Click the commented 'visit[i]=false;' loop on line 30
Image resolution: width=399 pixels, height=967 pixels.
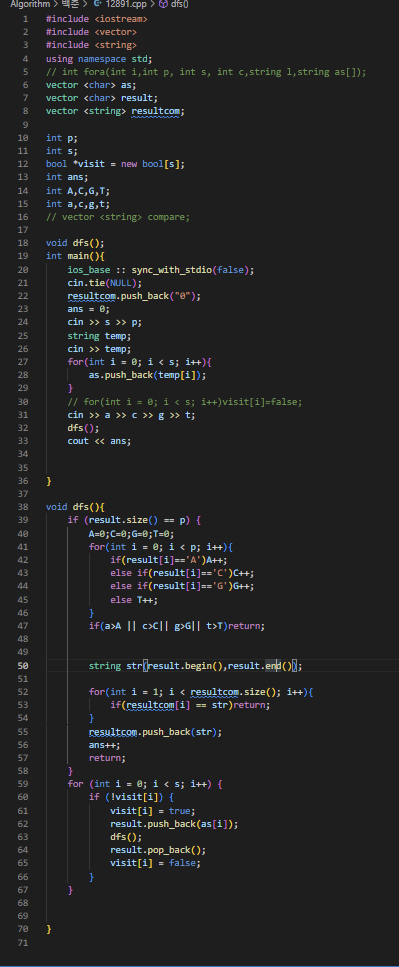pos(185,401)
